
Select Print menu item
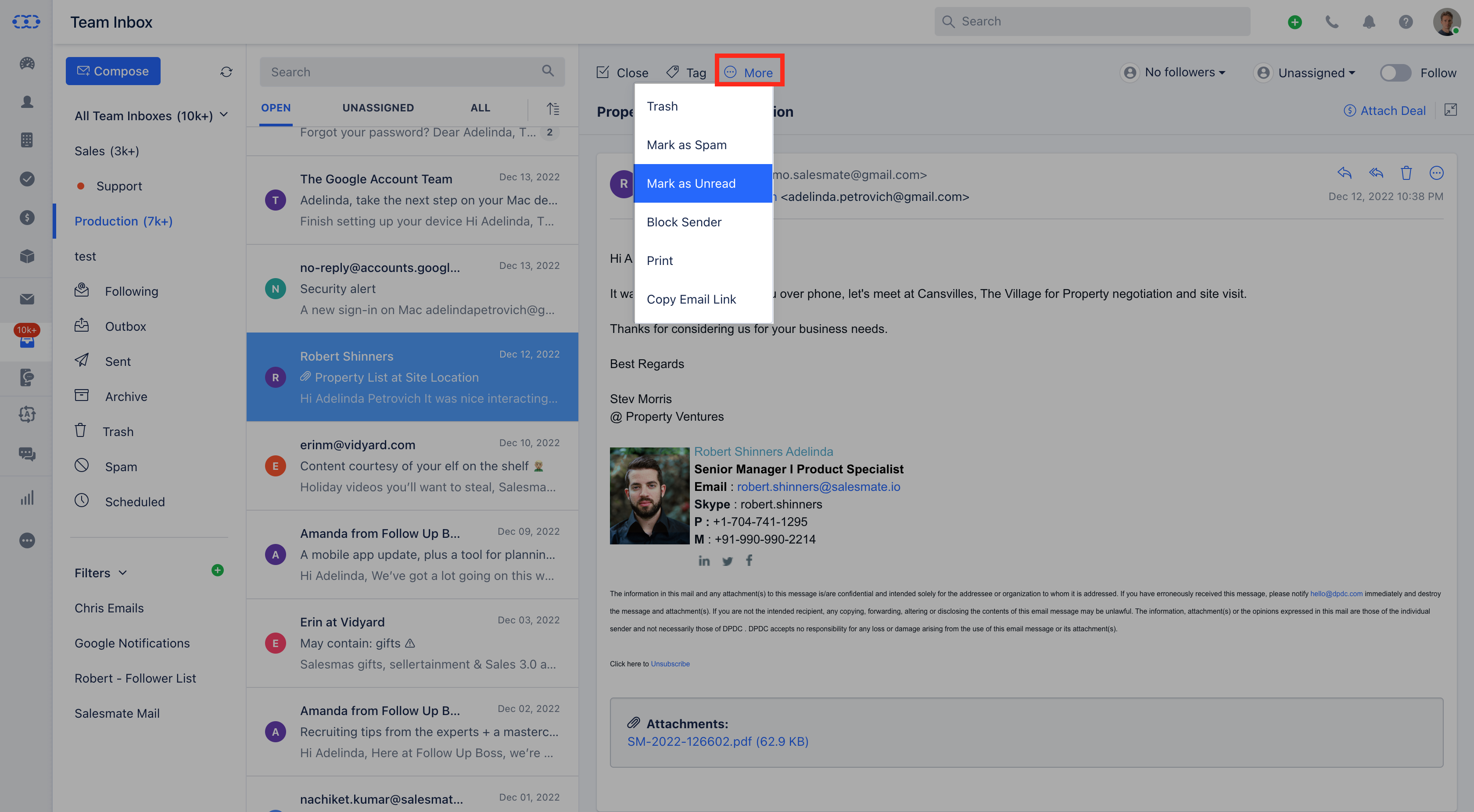pyautogui.click(x=703, y=261)
